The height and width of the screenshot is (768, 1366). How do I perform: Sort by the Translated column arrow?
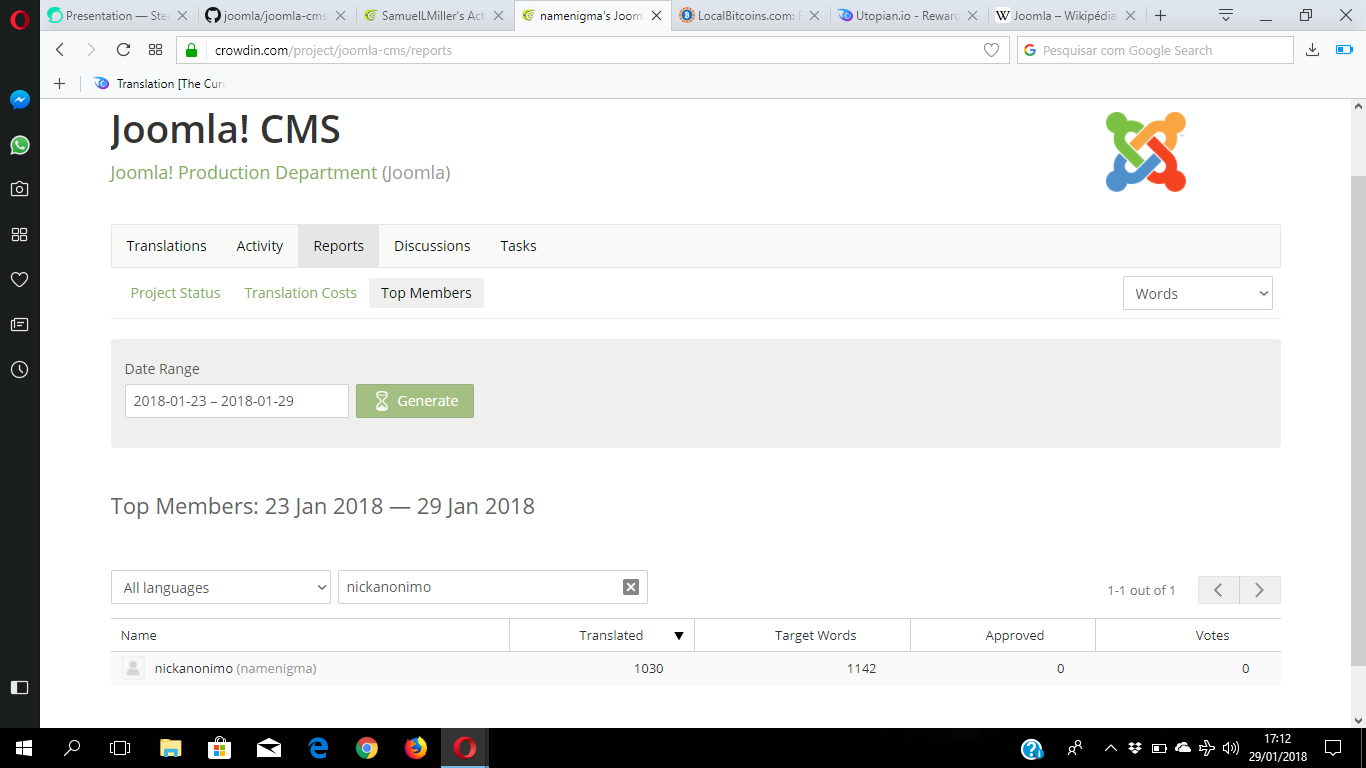point(679,636)
